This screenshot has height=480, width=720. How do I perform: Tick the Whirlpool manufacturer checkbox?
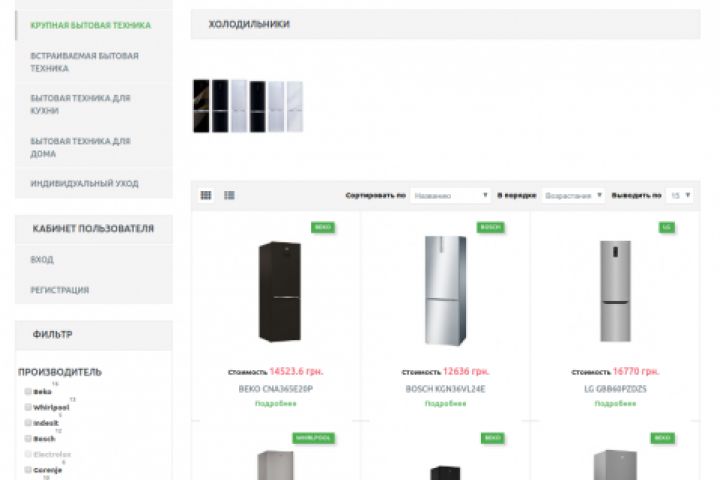(x=28, y=407)
